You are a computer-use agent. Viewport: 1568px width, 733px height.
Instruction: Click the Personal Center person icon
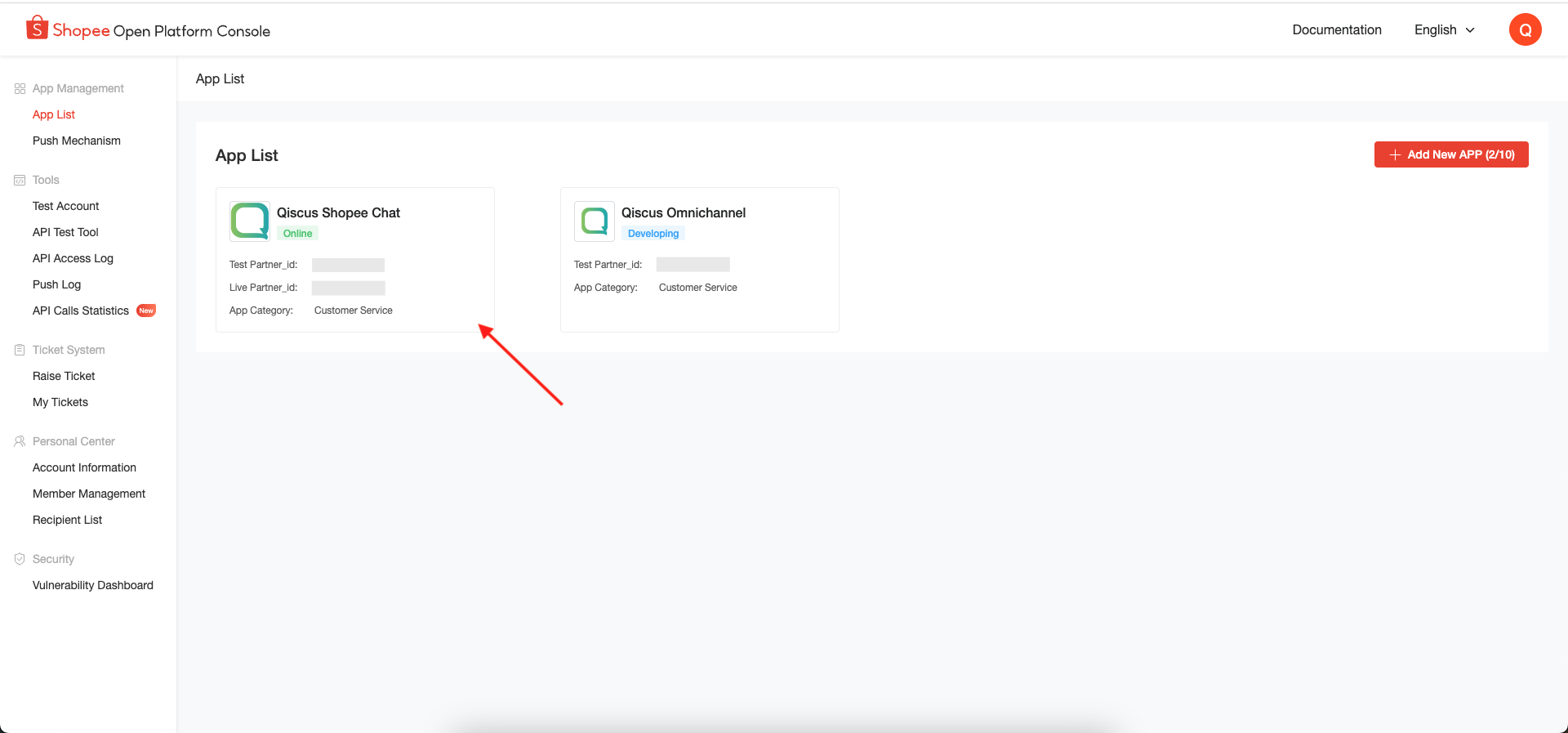pyautogui.click(x=20, y=441)
